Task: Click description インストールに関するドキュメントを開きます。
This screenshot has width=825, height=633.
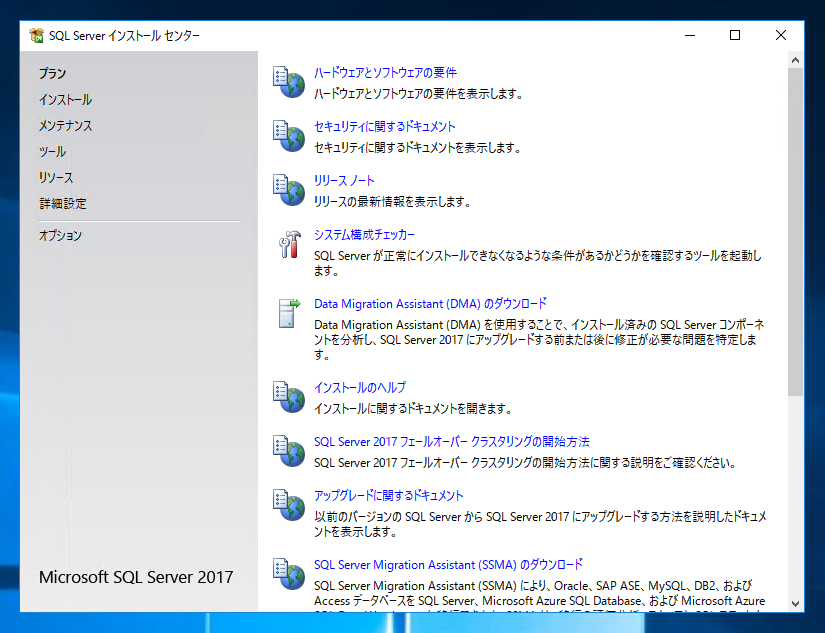Action: pos(413,409)
